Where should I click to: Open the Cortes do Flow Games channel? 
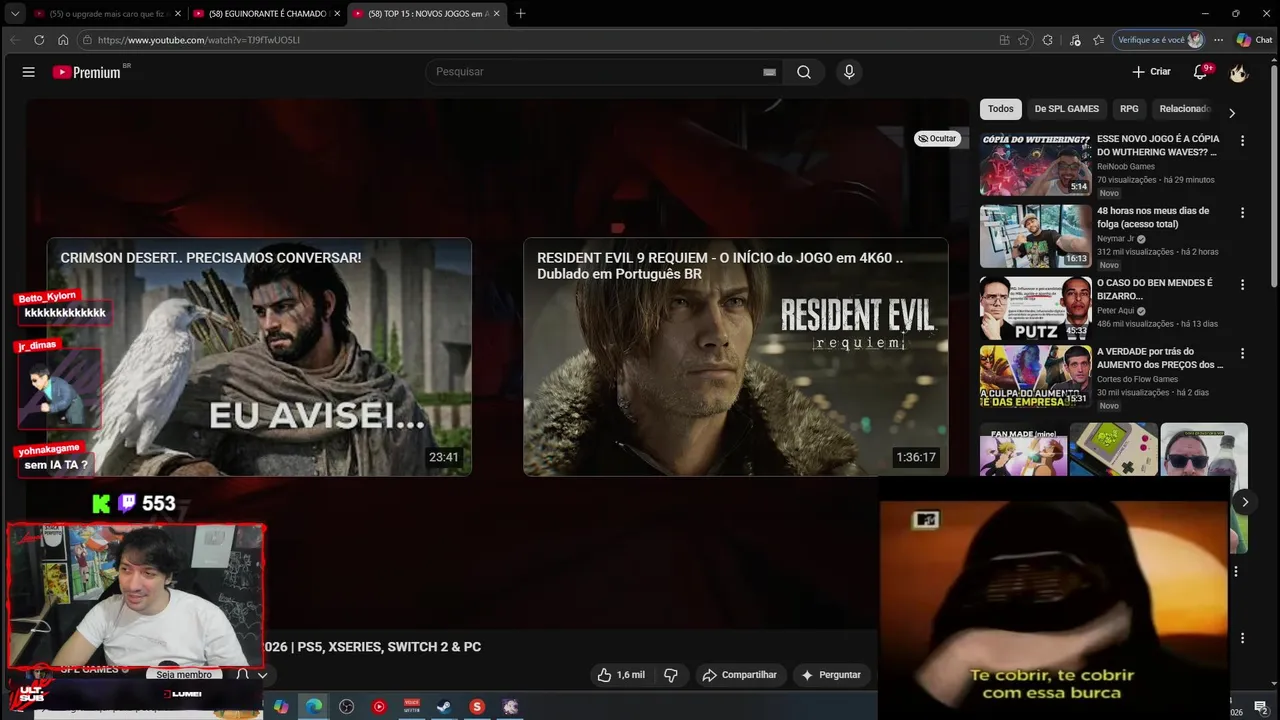pyautogui.click(x=1138, y=379)
